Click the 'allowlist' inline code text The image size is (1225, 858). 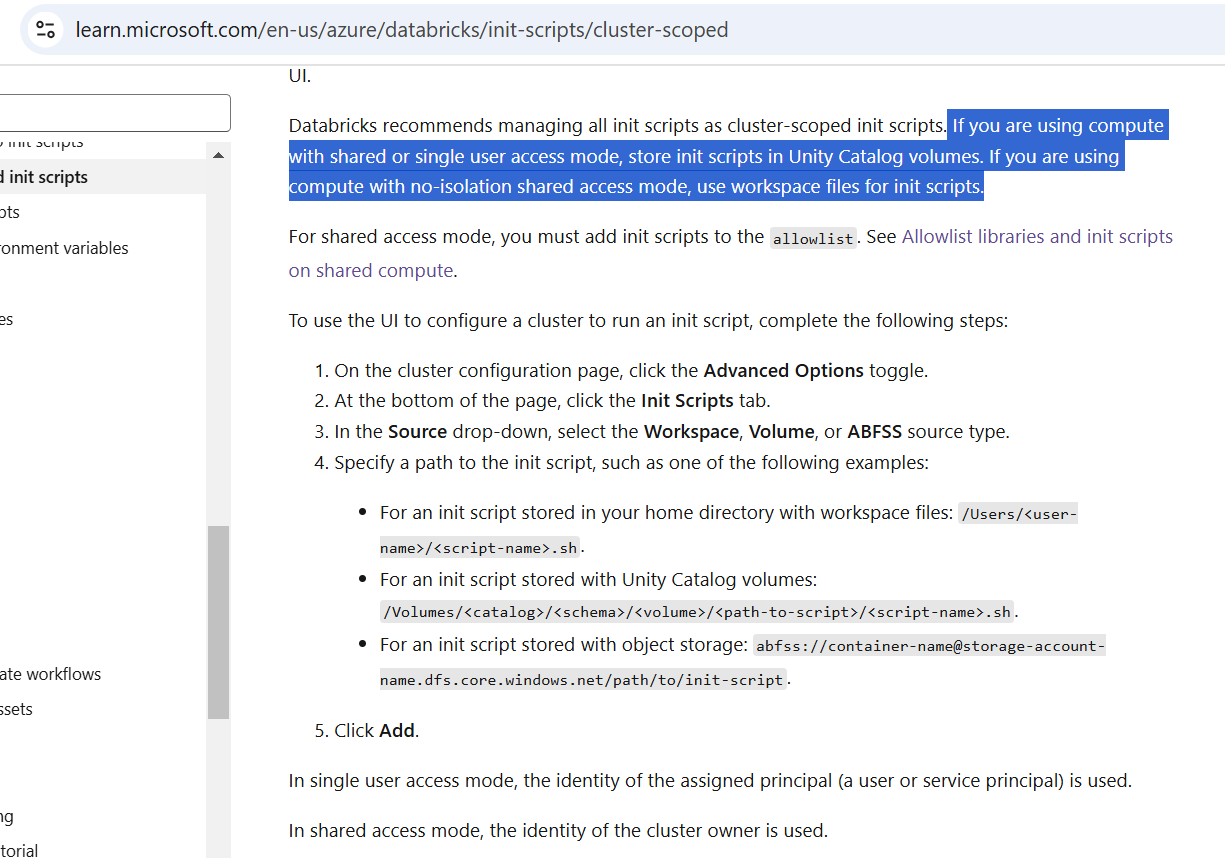tap(813, 238)
